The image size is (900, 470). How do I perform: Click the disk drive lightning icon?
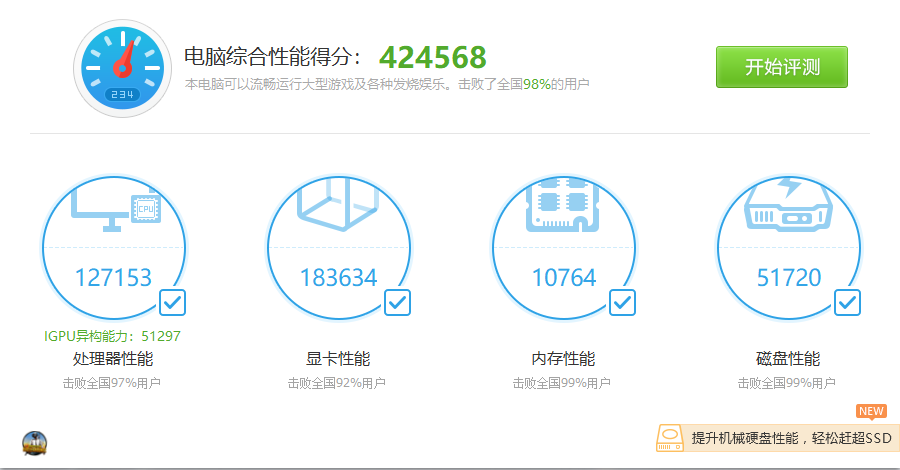point(788,204)
